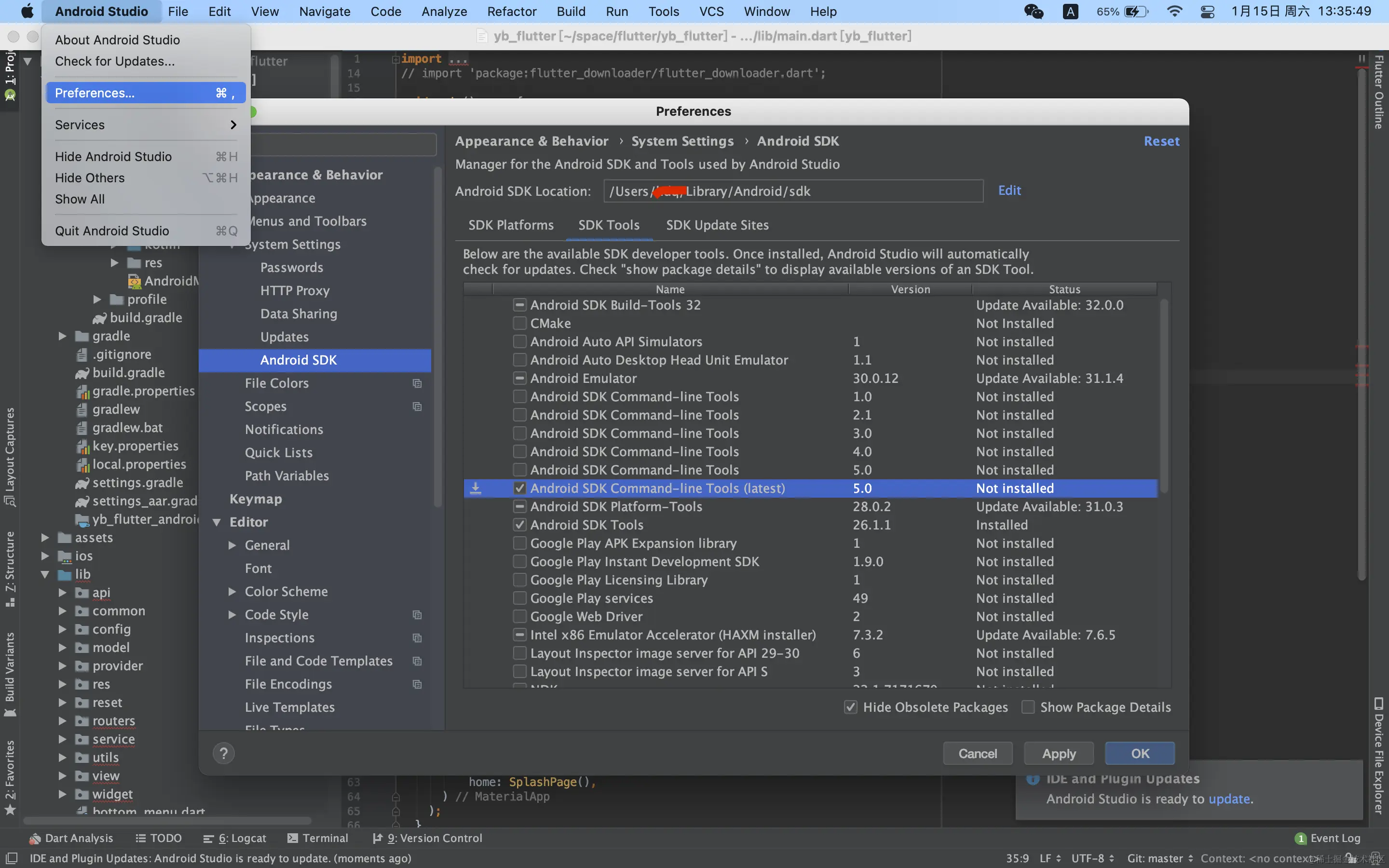Open Event Log in status bar
This screenshot has height=868, width=1389.
(1328, 838)
